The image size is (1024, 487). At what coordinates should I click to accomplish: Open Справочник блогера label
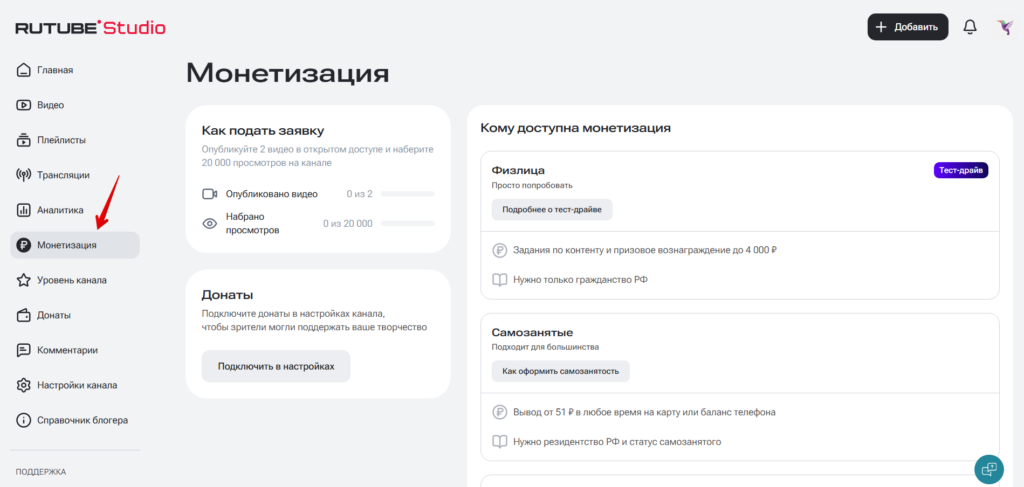tap(82, 420)
